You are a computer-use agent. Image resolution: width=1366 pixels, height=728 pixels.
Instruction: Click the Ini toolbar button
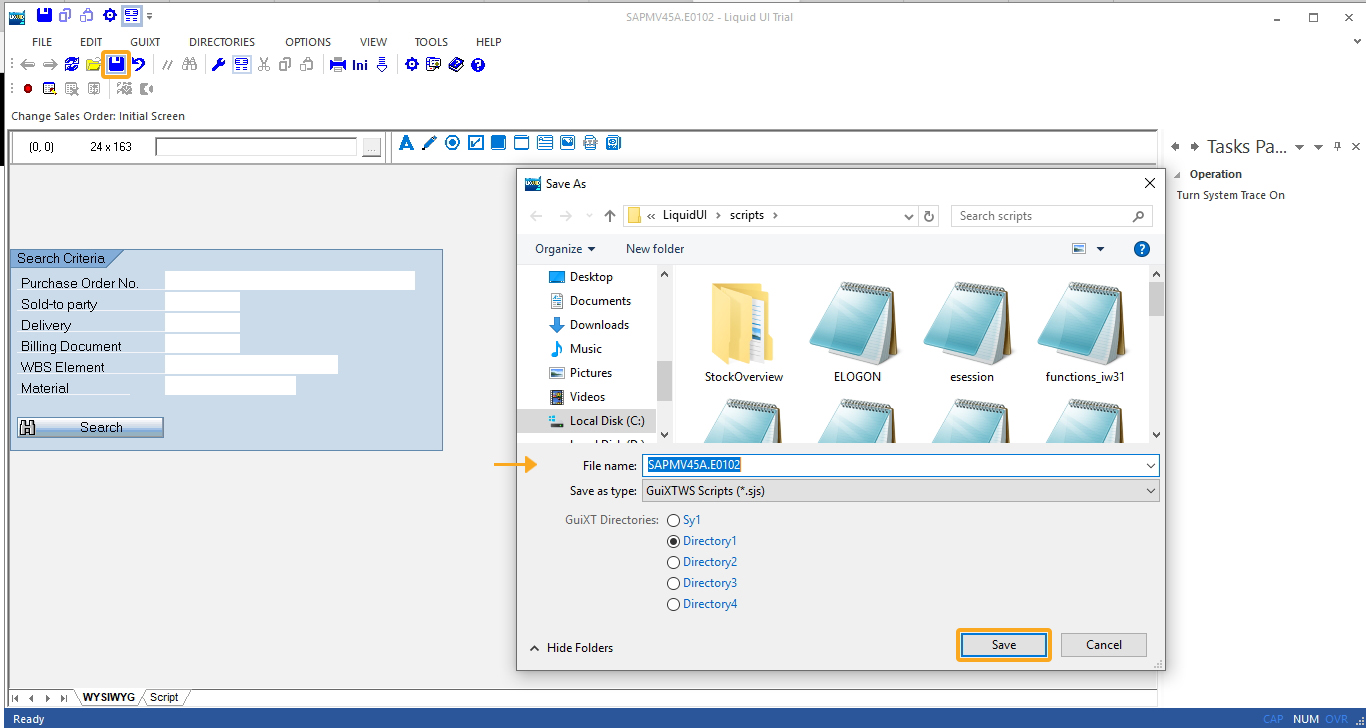click(360, 65)
